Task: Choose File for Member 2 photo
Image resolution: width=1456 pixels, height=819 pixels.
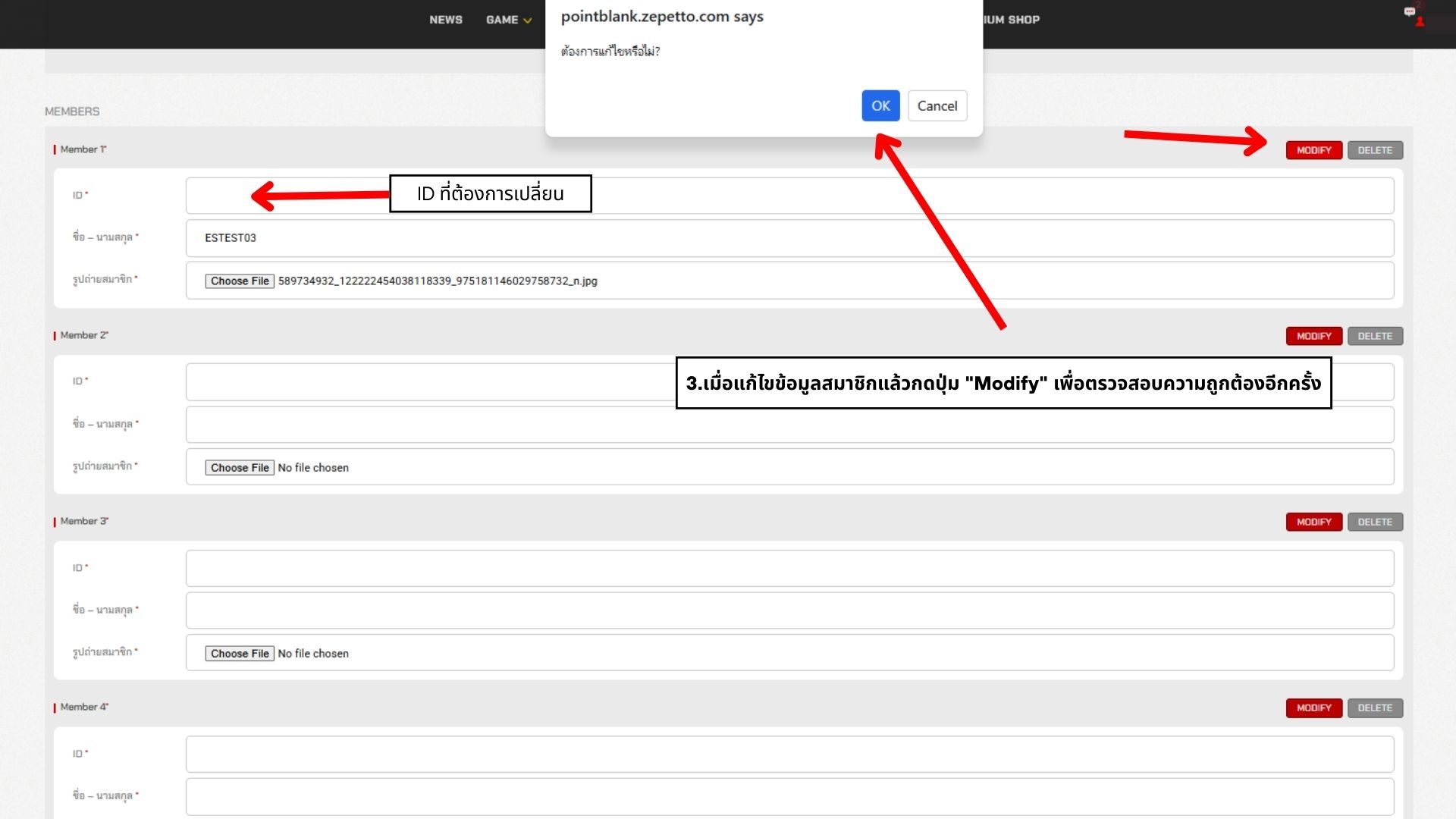Action: [x=240, y=468]
